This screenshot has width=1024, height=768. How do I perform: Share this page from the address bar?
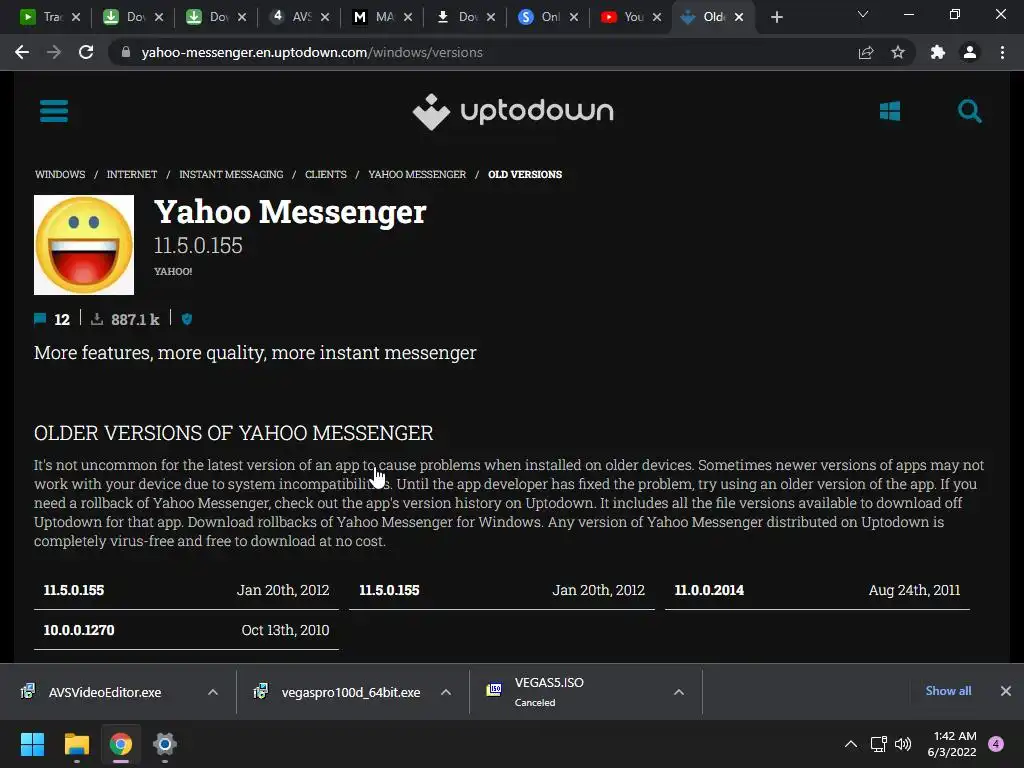(866, 52)
